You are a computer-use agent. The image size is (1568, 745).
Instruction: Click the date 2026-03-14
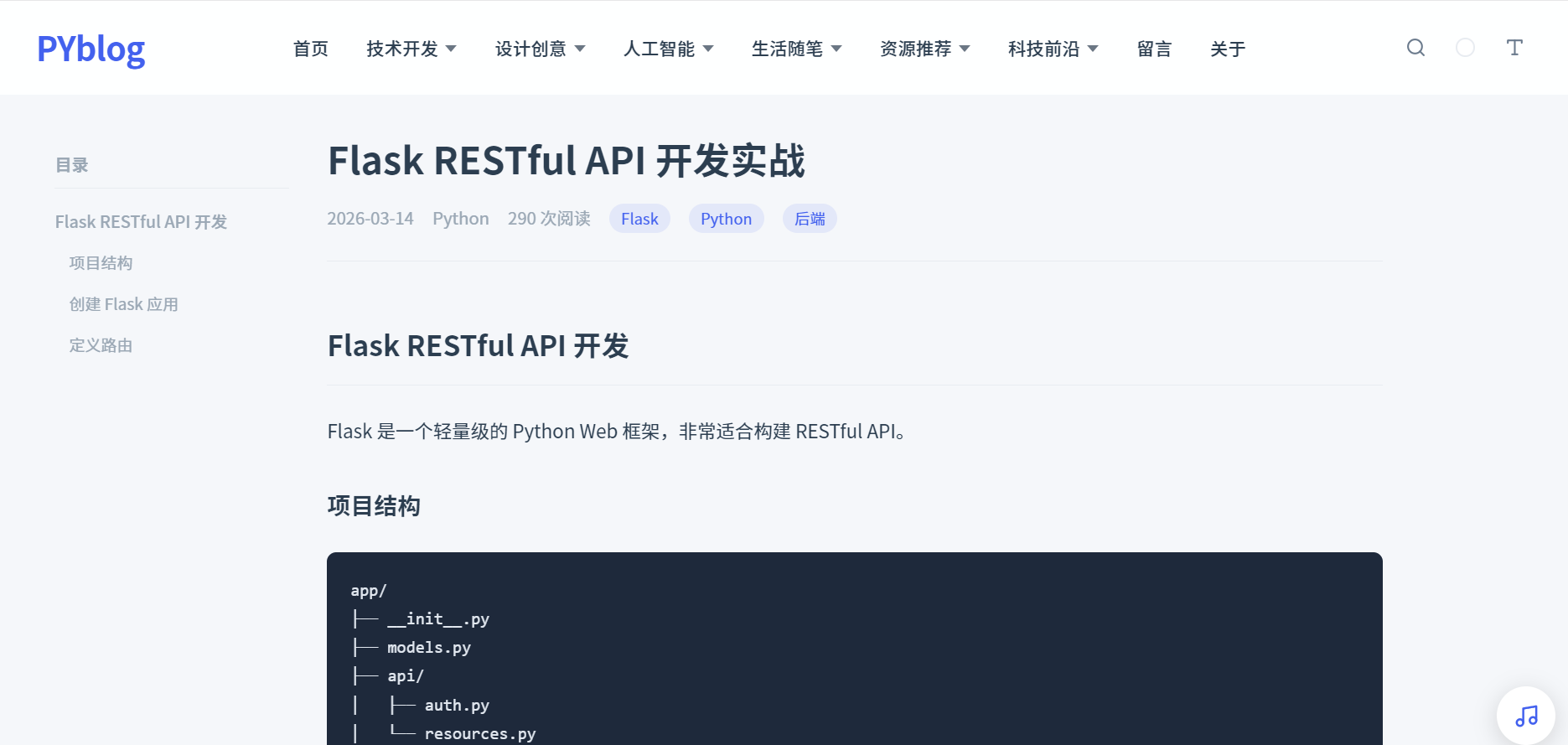[x=370, y=219]
